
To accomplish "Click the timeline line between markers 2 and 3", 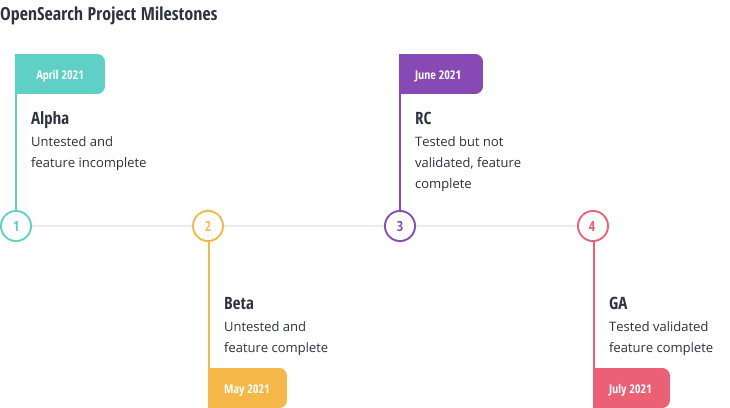I will 304,226.
